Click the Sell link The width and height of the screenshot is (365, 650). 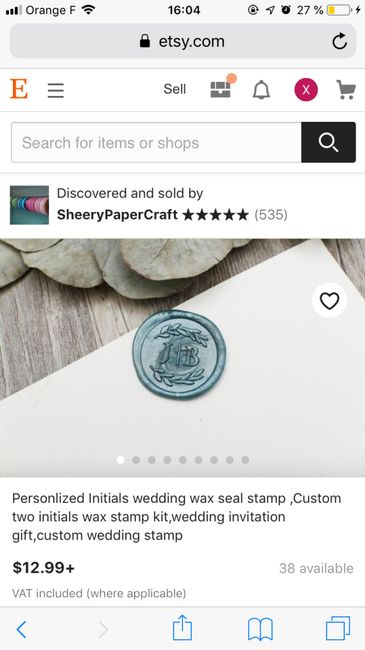click(x=175, y=89)
